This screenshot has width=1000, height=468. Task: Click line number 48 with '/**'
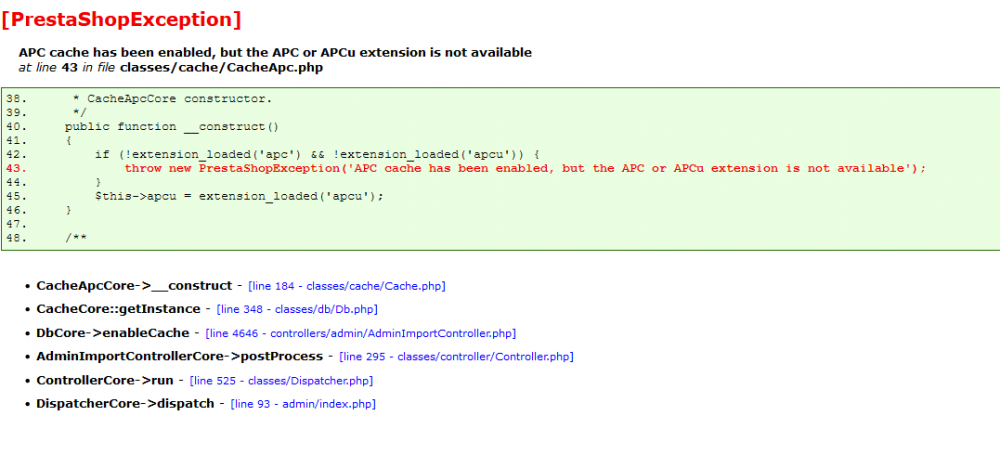pyautogui.click(x=47, y=238)
